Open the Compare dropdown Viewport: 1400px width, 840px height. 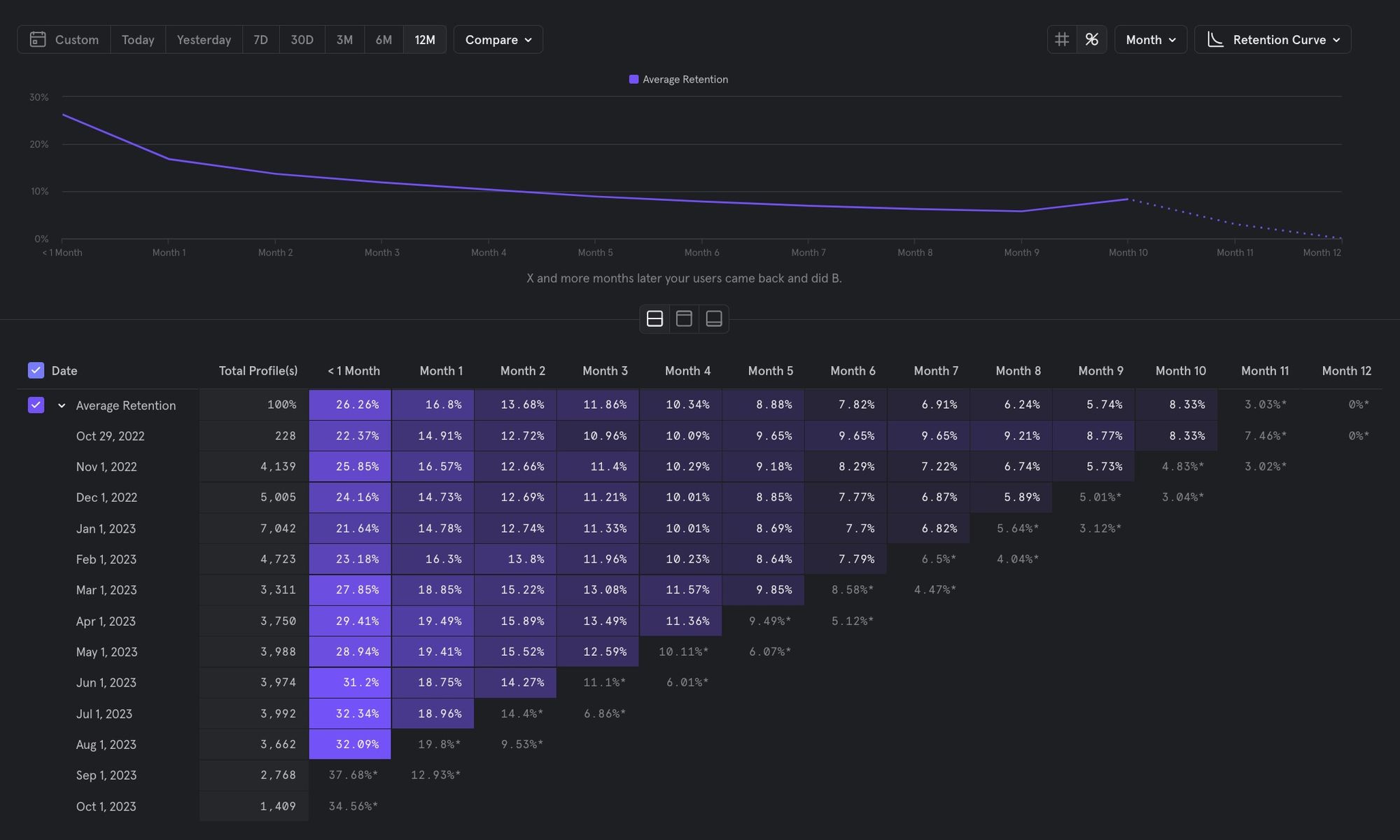pyautogui.click(x=498, y=39)
